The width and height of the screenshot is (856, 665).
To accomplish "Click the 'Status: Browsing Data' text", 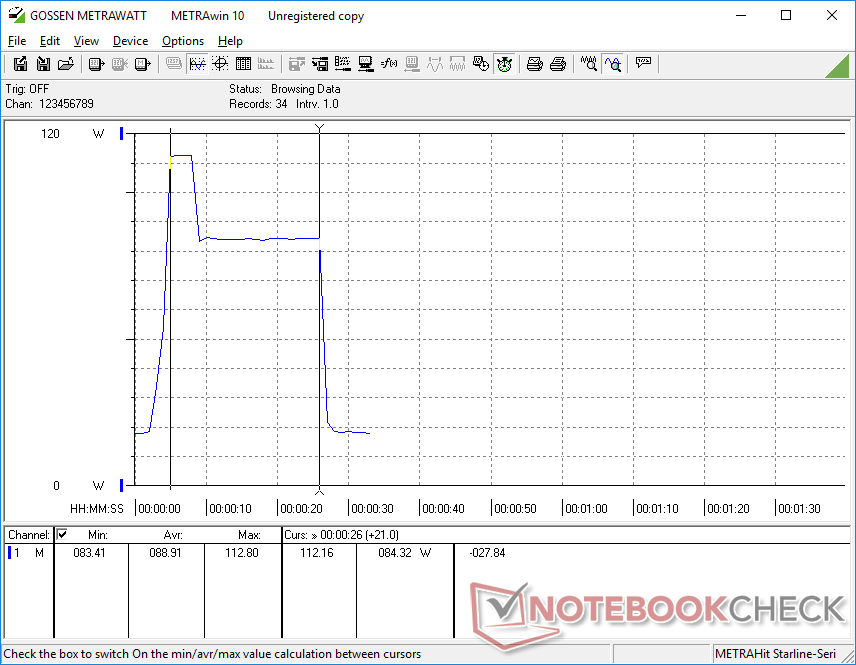I will point(284,89).
